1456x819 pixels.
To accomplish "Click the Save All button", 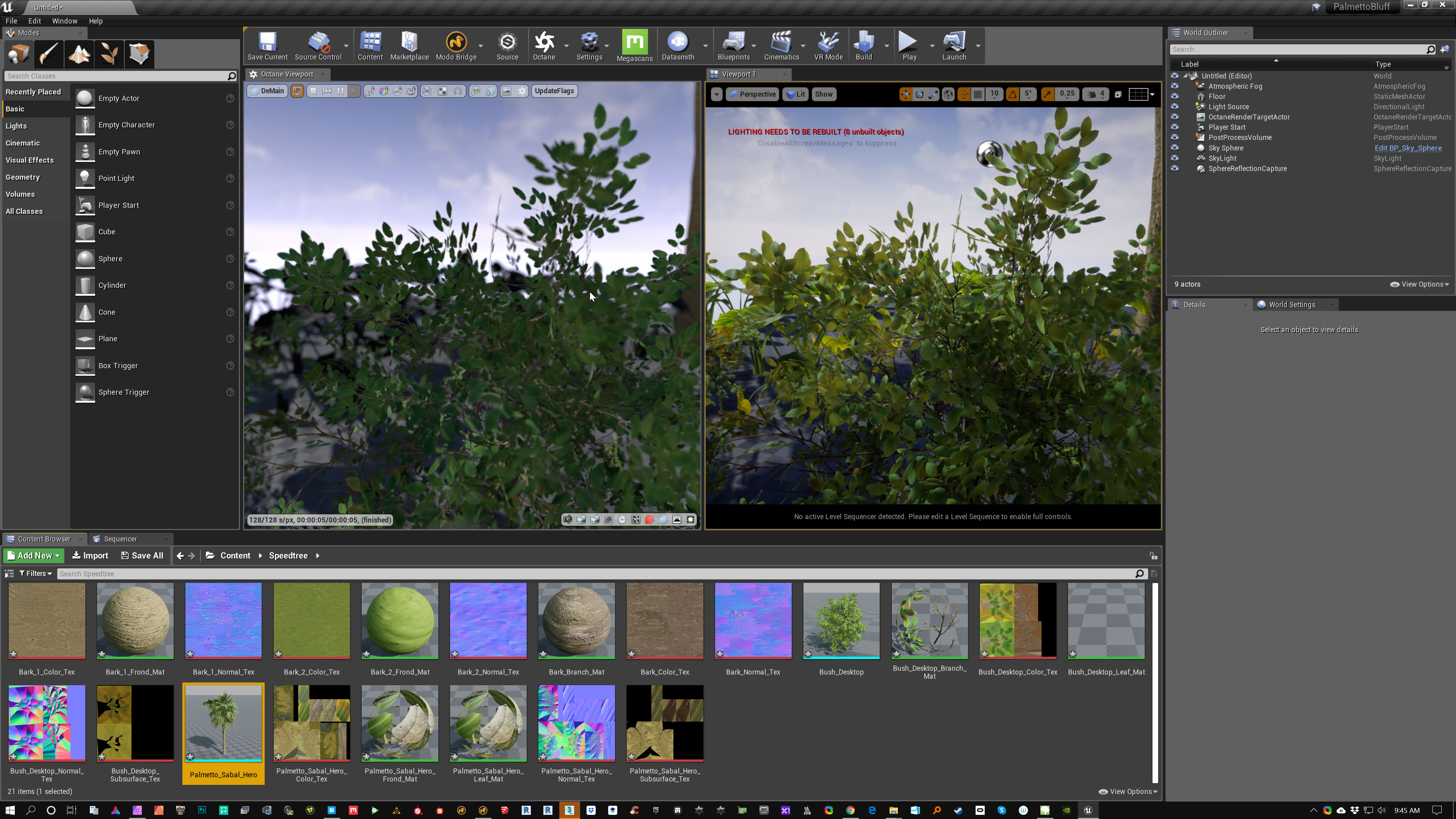I will (142, 555).
